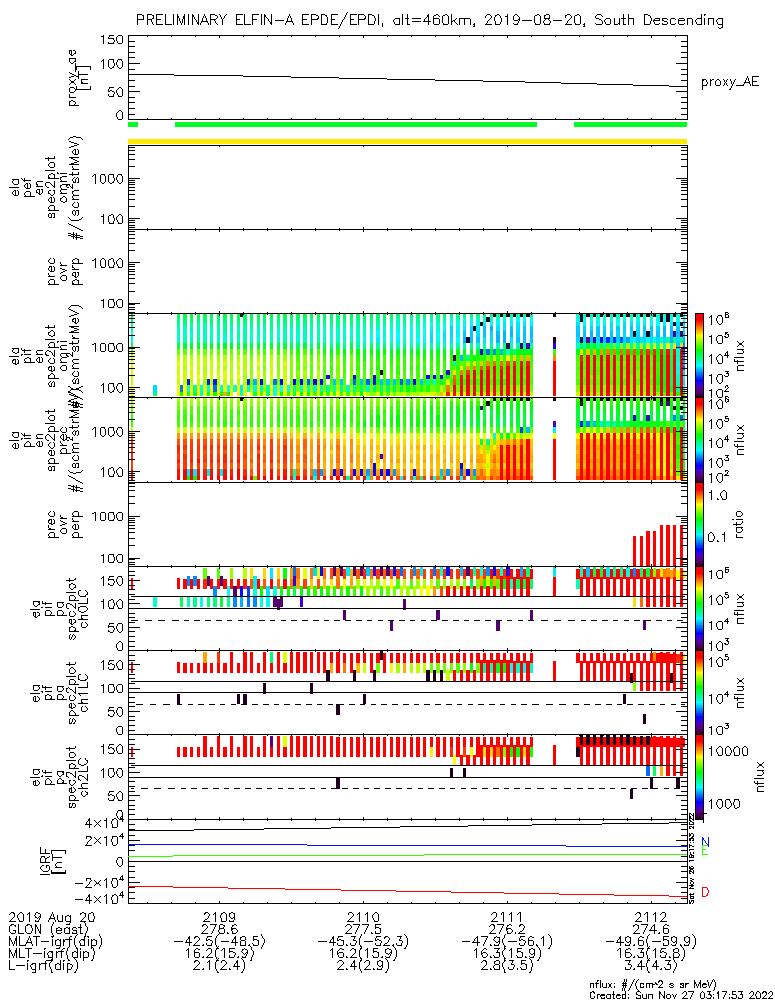Screen dimensions: 775x1000
Task: Select the 2109 time axis tick label
Action: pos(219,917)
